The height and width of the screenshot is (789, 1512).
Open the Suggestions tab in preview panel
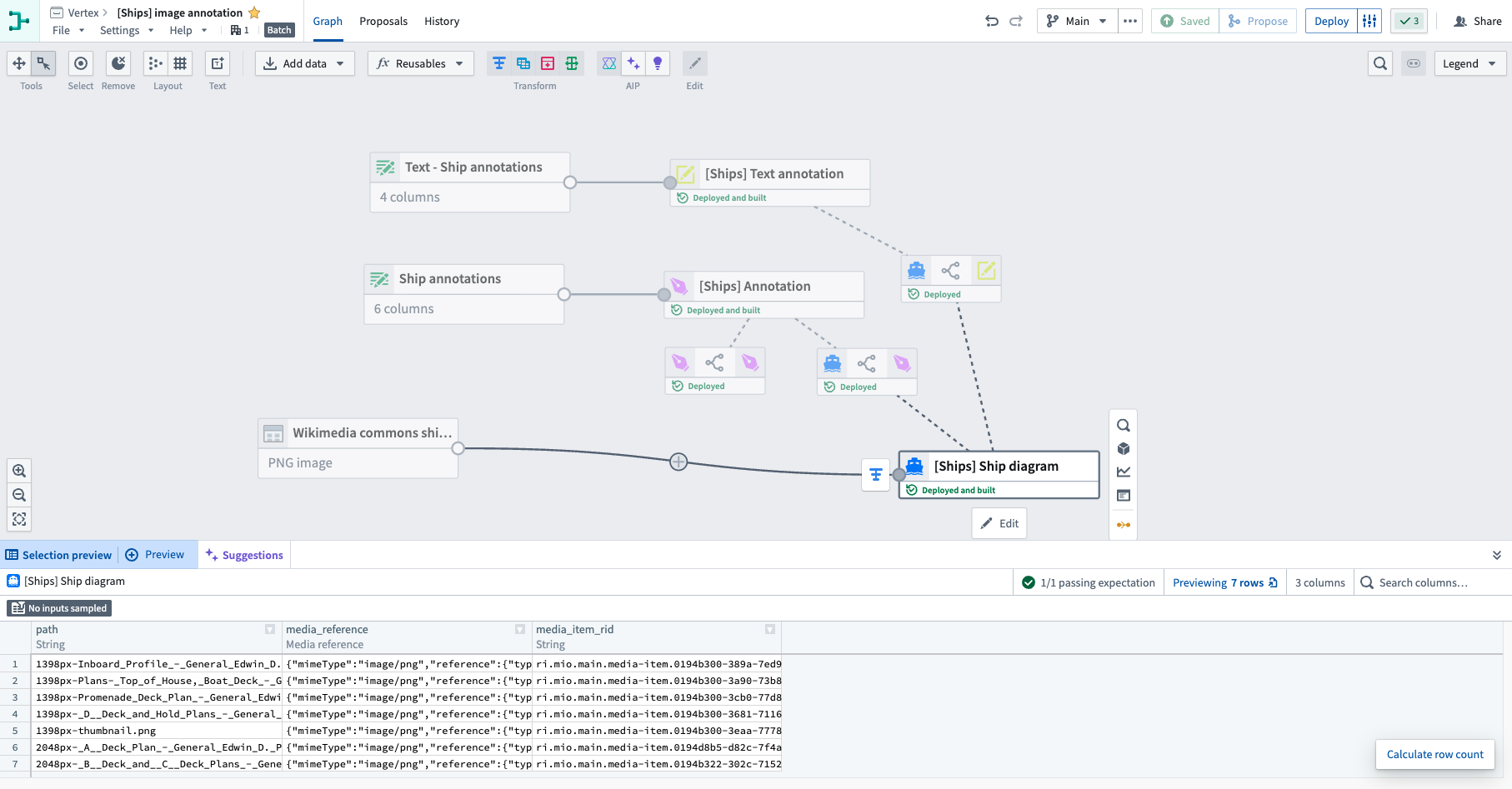[x=244, y=555]
